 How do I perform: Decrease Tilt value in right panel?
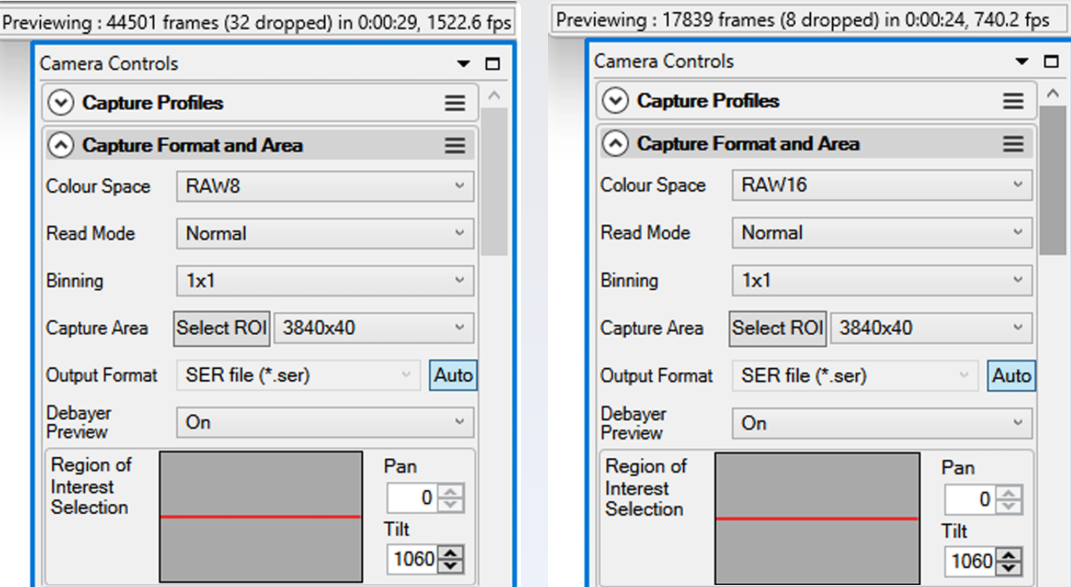(1009, 568)
